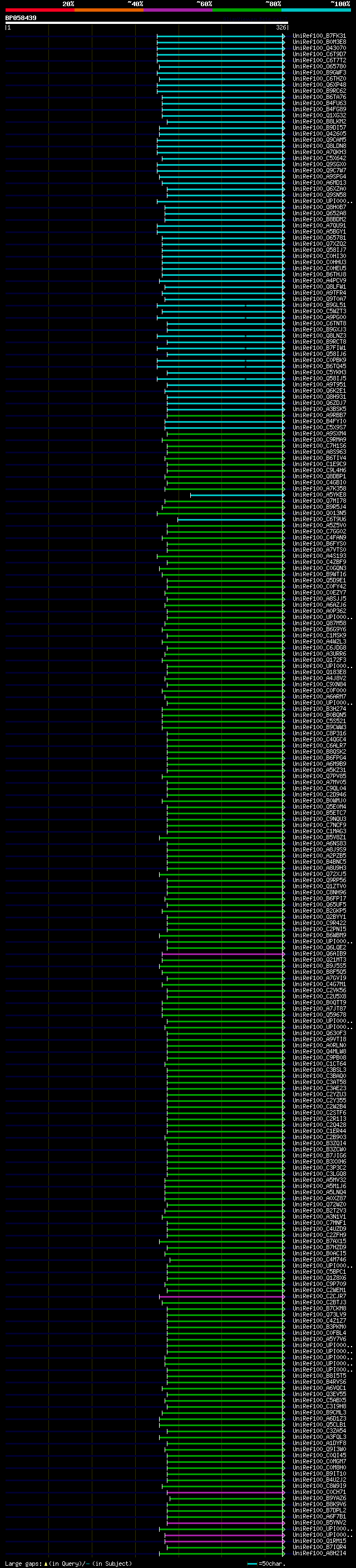Open hit UniRef100_Q43070

[319, 48]
